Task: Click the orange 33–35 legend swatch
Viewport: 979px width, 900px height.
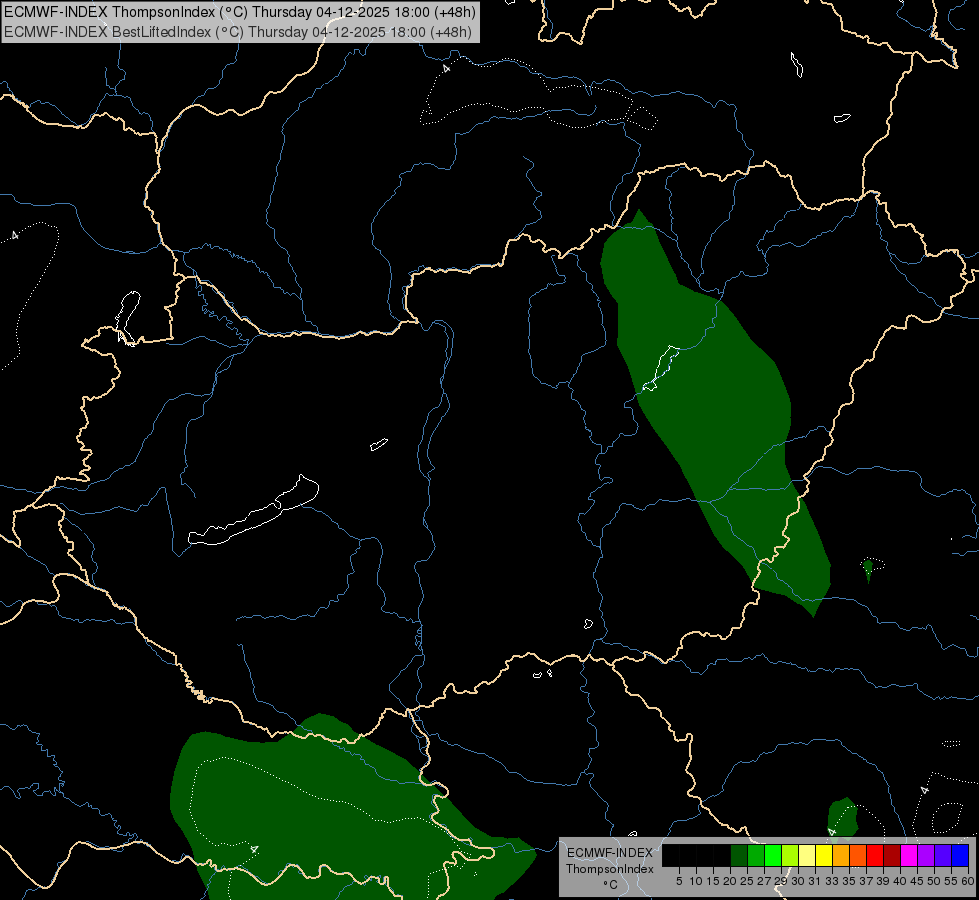Action: [842, 855]
